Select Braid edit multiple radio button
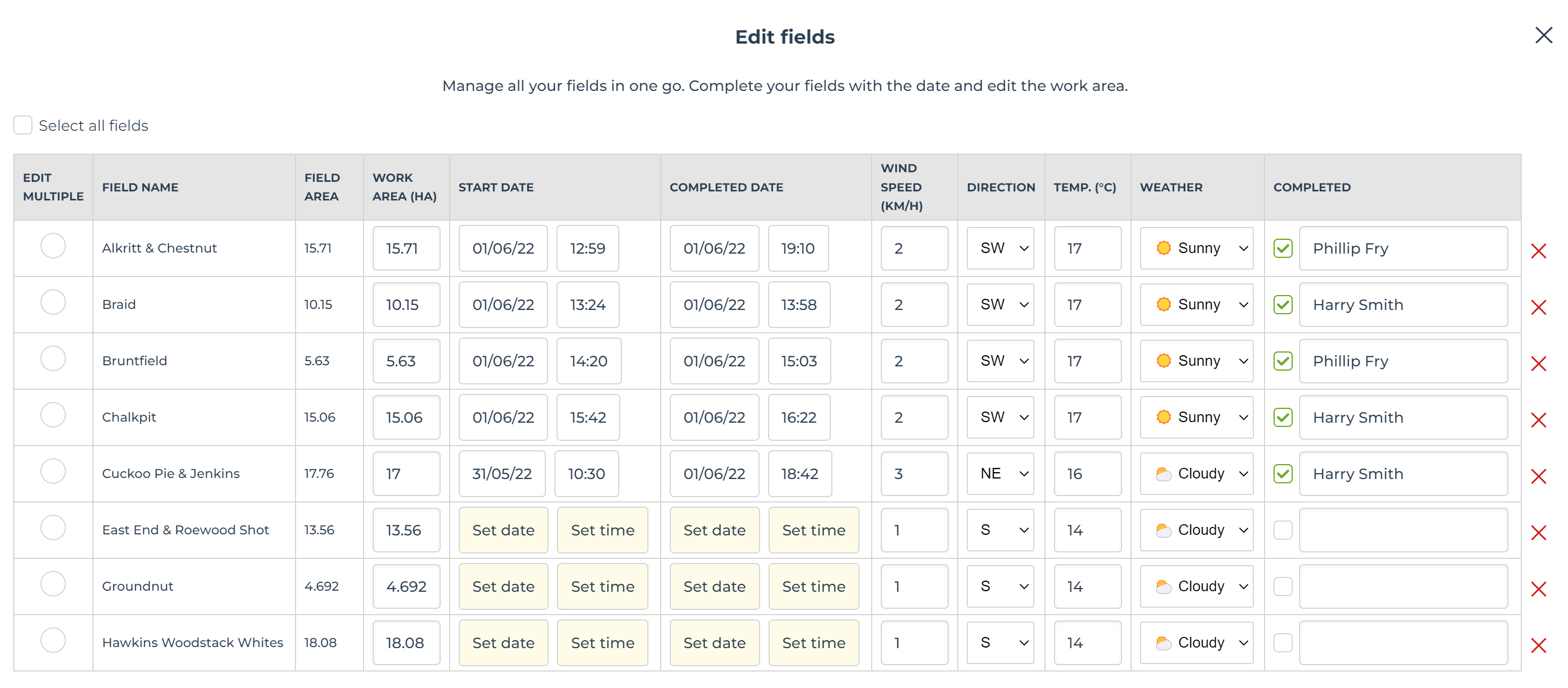This screenshot has height=688, width=1568. (53, 303)
